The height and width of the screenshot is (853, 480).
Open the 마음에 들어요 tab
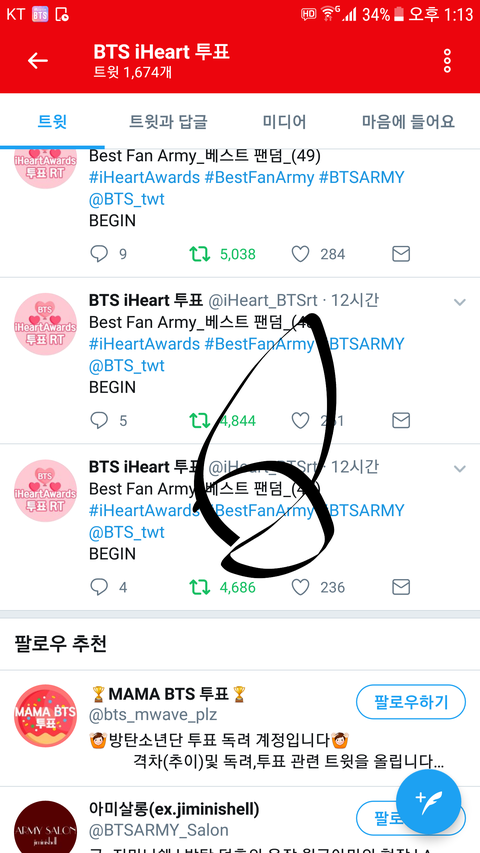click(x=408, y=121)
